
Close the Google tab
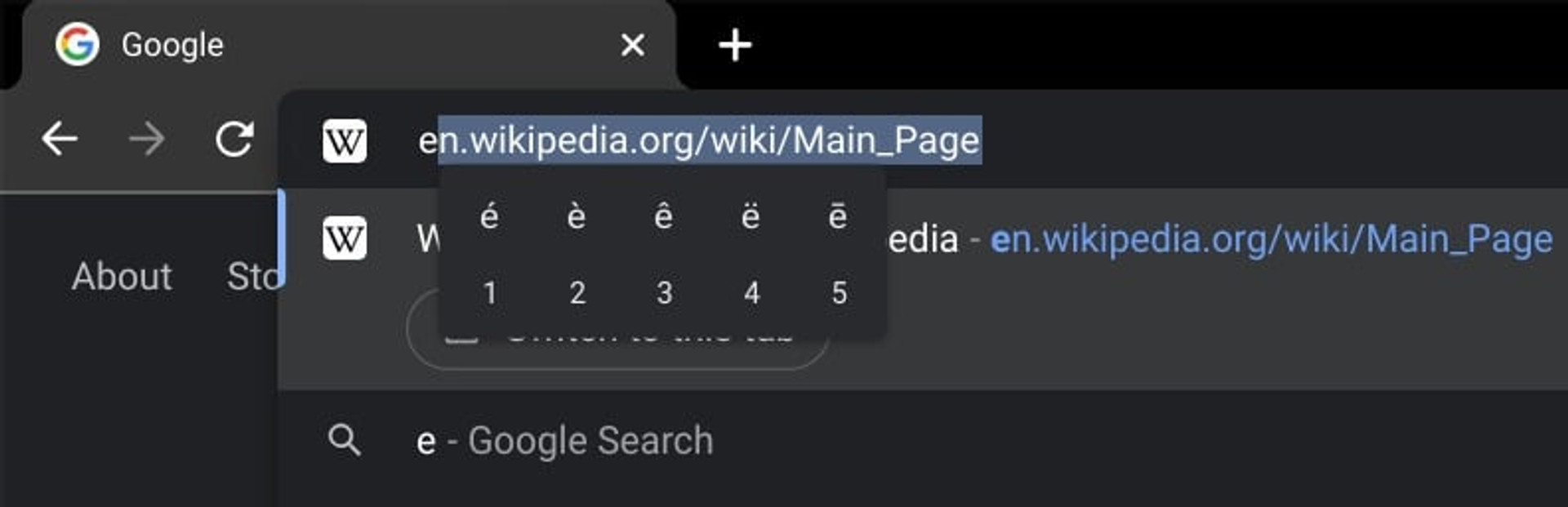click(x=633, y=45)
